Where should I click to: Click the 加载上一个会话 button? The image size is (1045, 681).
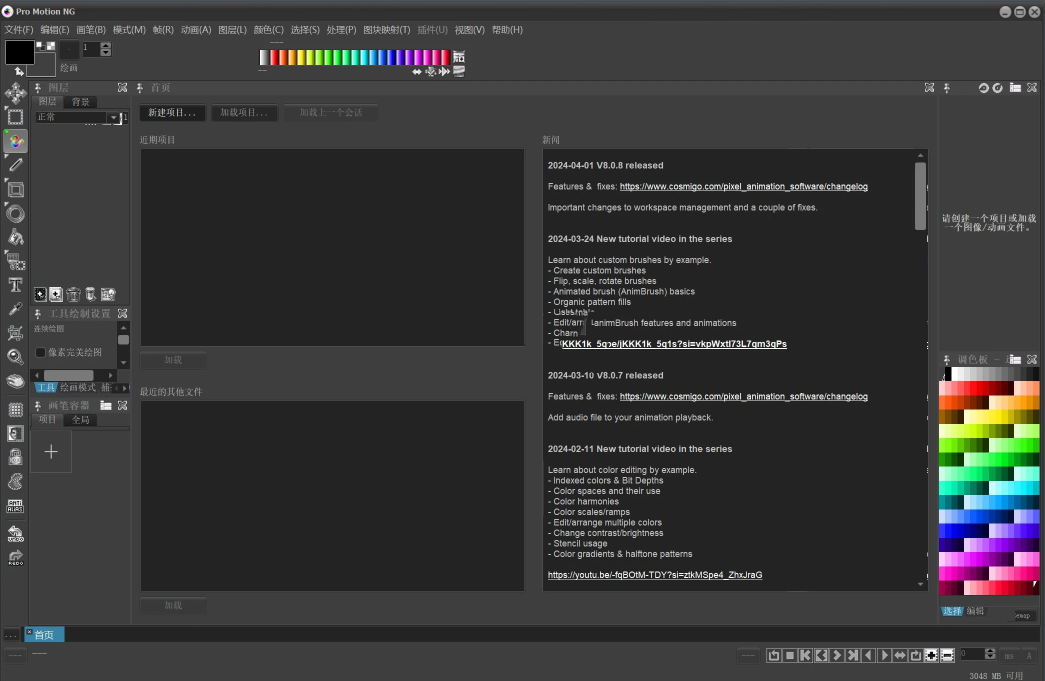[331, 113]
